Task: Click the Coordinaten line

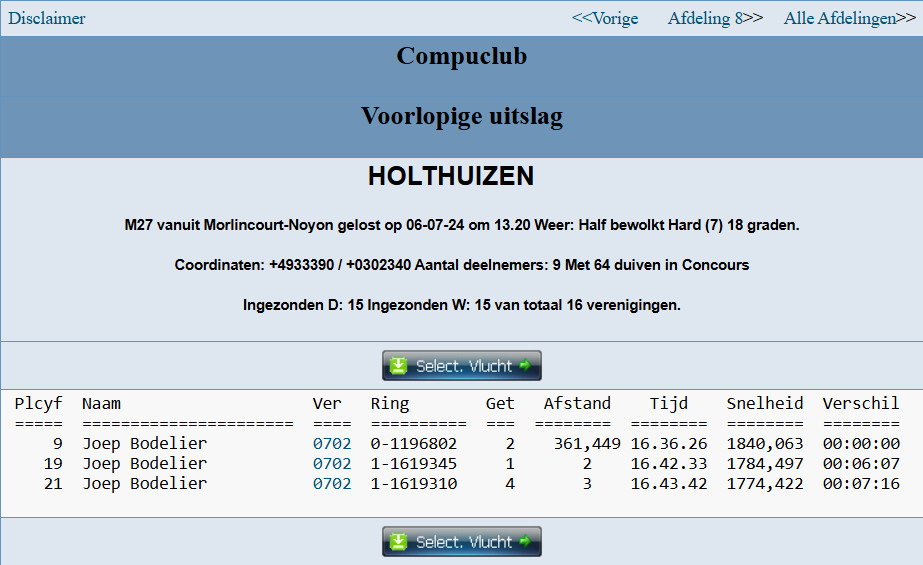Action: click(x=462, y=265)
